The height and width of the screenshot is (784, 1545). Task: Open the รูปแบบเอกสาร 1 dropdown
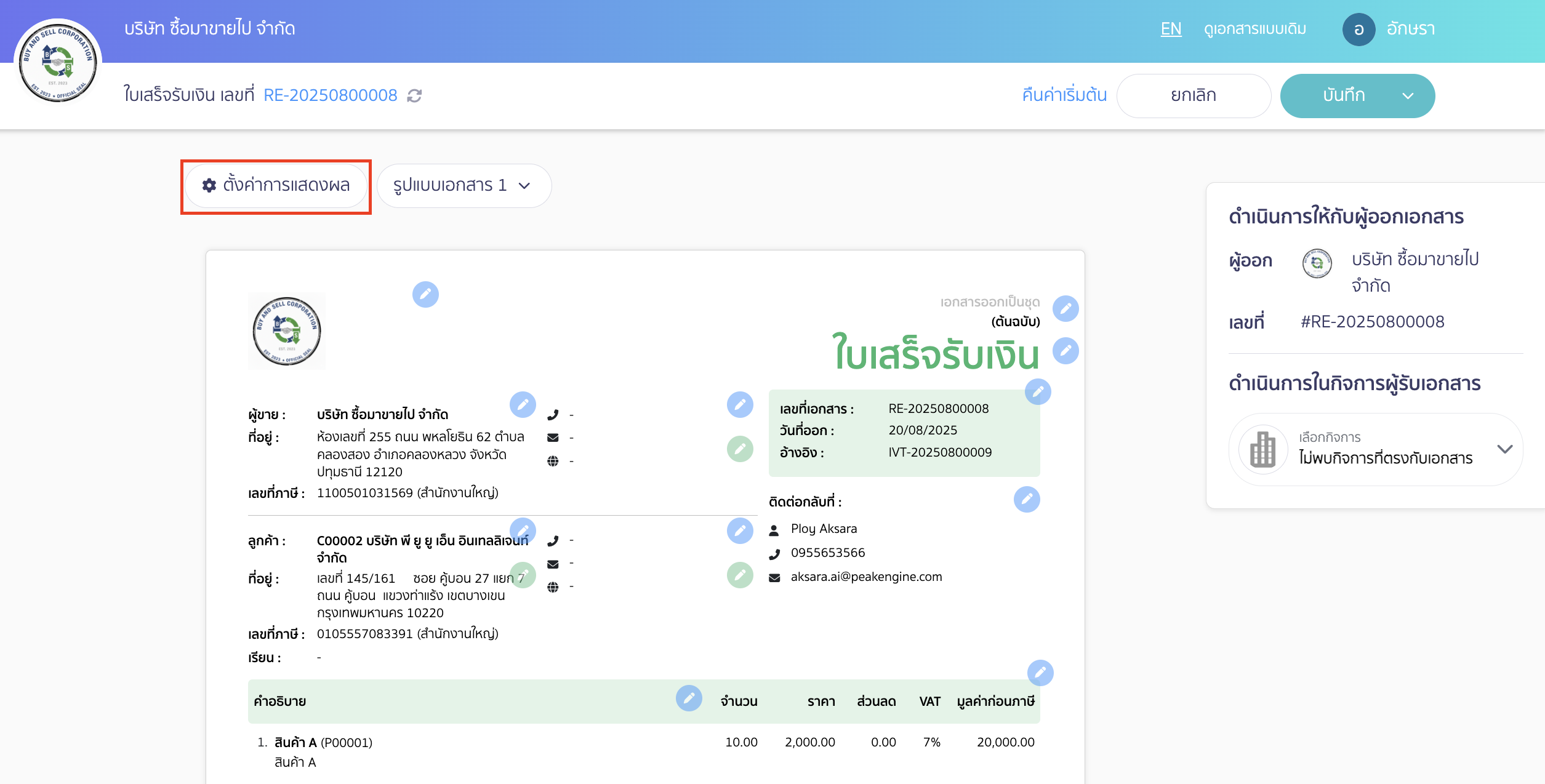click(465, 185)
